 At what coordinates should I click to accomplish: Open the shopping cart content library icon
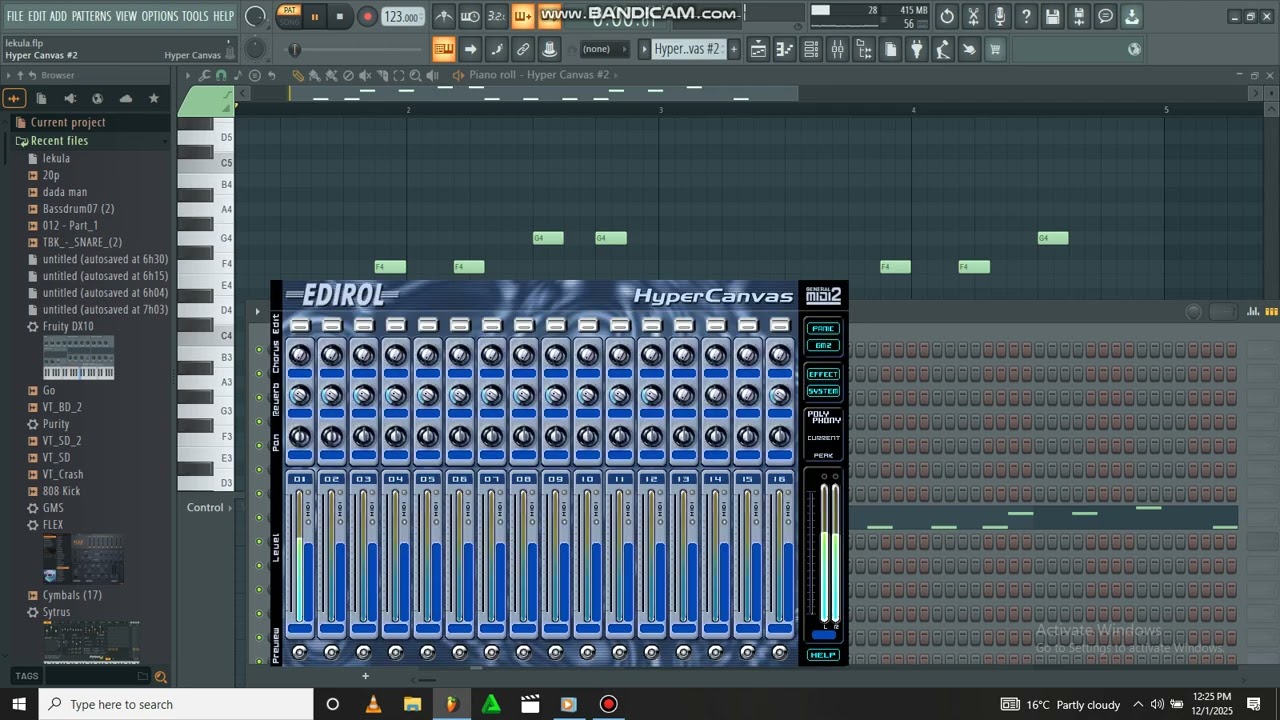(995, 49)
